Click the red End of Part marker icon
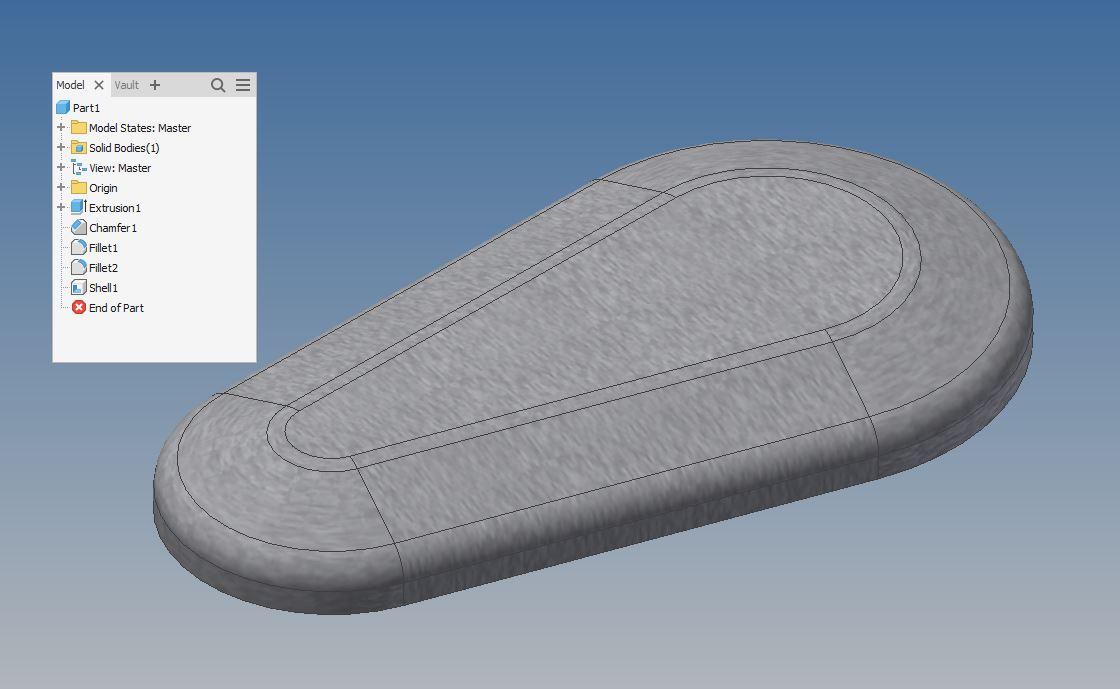This screenshot has height=689, width=1120. (x=79, y=308)
